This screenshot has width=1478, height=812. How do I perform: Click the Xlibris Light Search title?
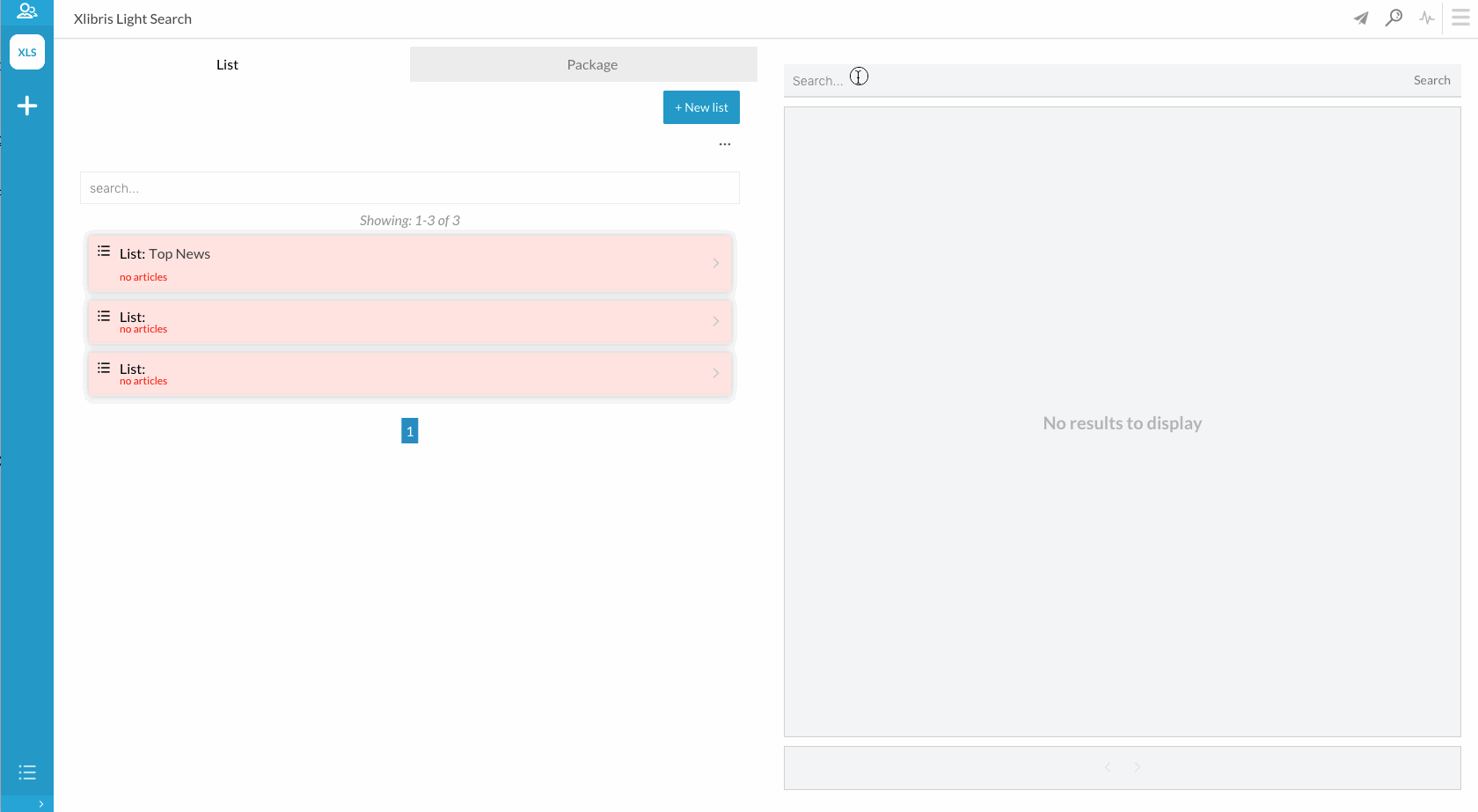(133, 19)
